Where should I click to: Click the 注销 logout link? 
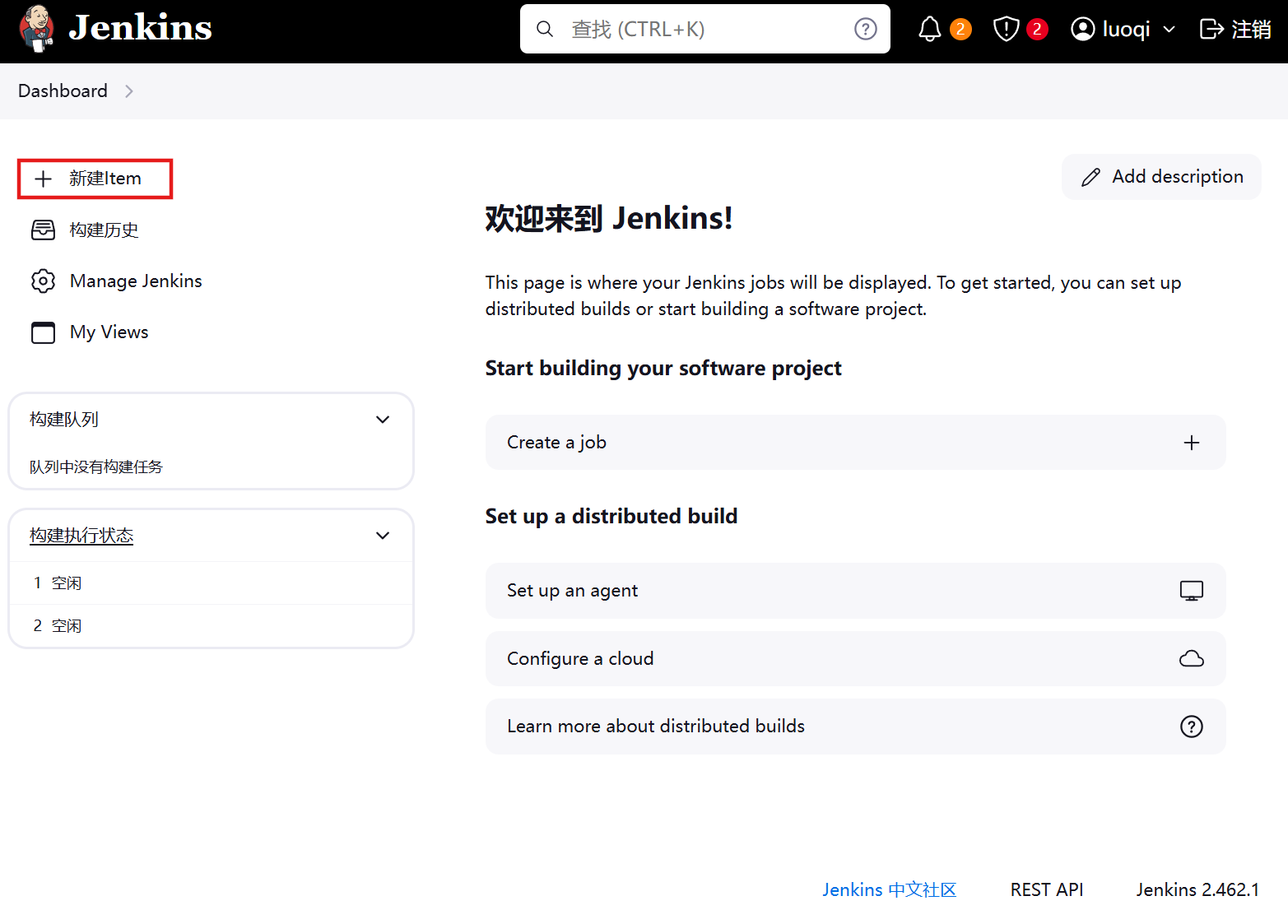(x=1251, y=30)
